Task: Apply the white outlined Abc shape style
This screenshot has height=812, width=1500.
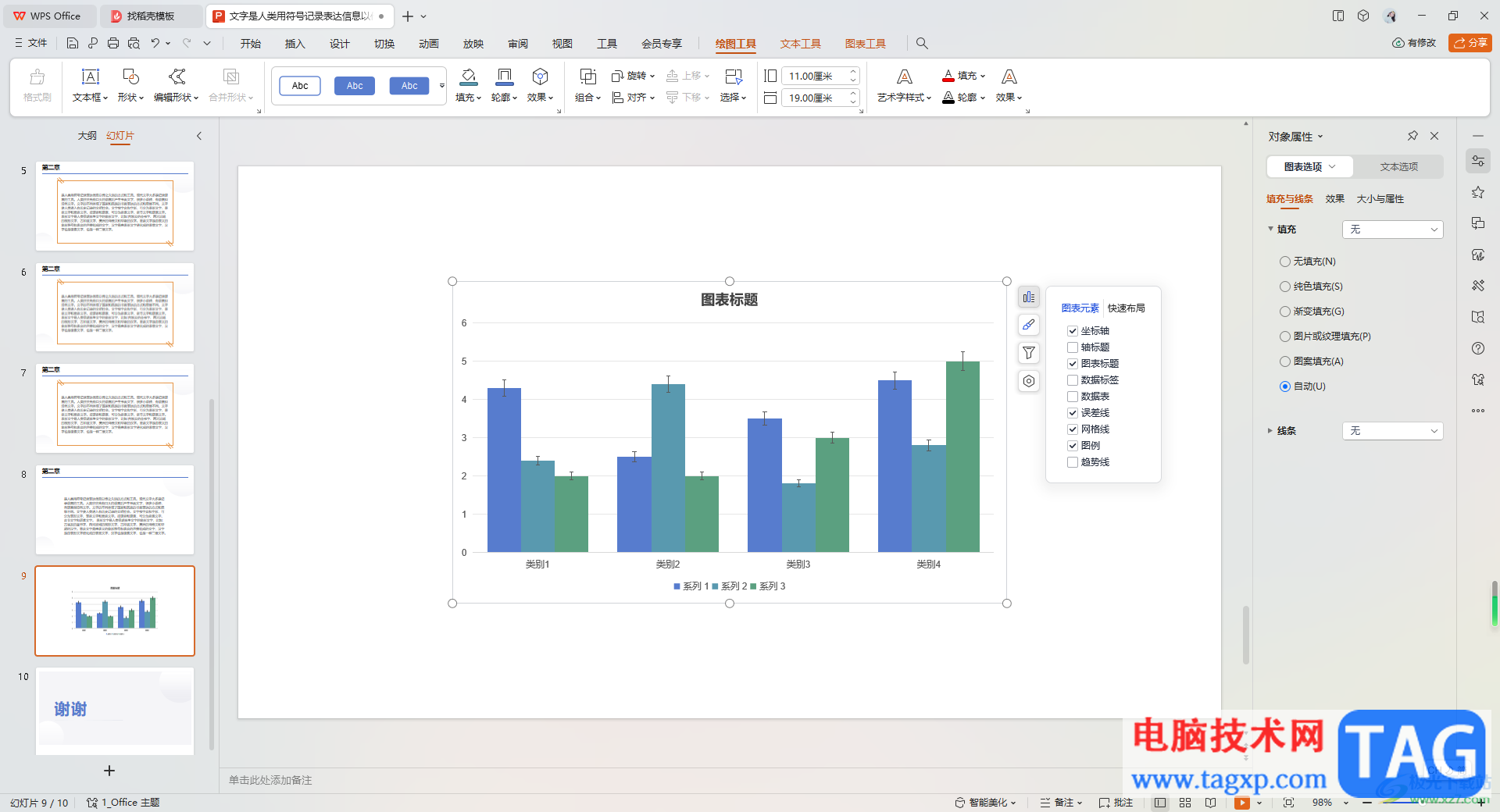Action: (300, 86)
